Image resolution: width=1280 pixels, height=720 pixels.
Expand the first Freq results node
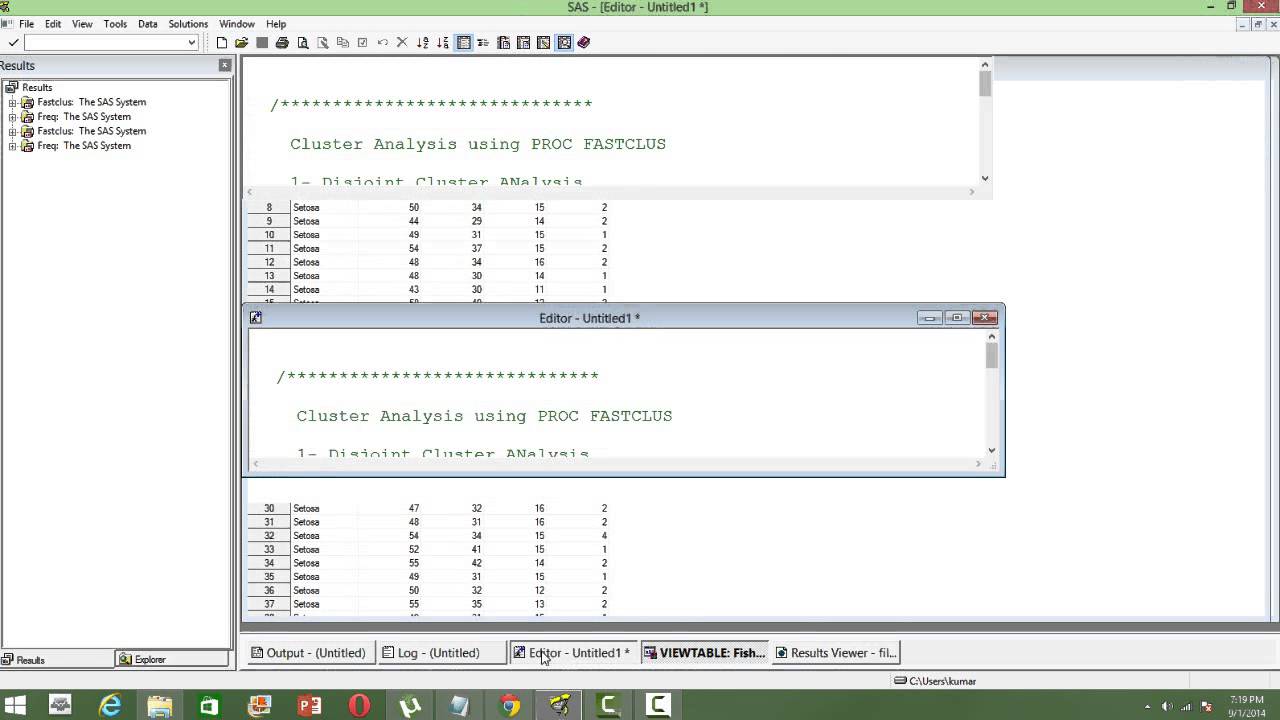(x=12, y=117)
